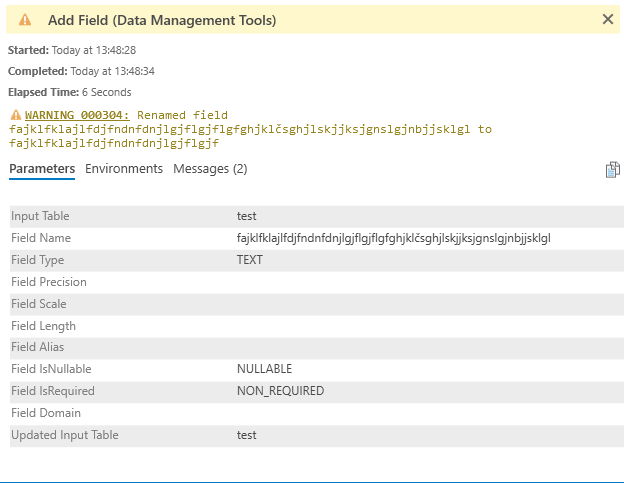624x483 pixels.
Task: Click the Field Type TEXT value
Action: 250,260
